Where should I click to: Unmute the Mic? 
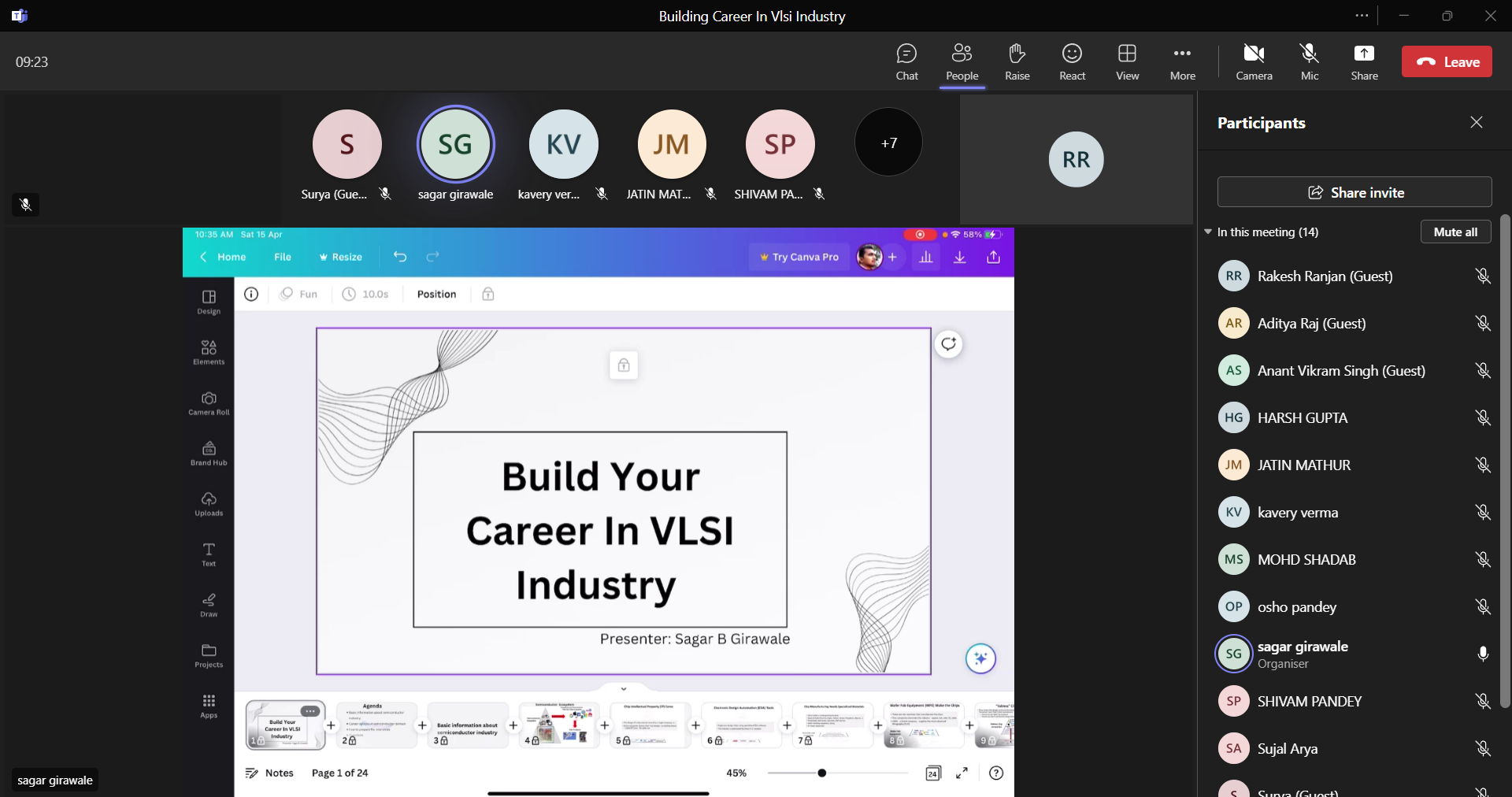(1309, 62)
